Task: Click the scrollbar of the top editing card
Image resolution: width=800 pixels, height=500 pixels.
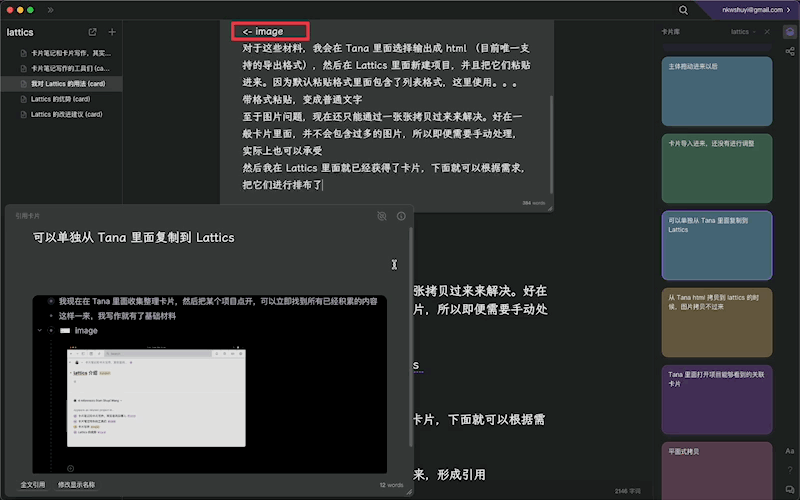Action: (551, 144)
